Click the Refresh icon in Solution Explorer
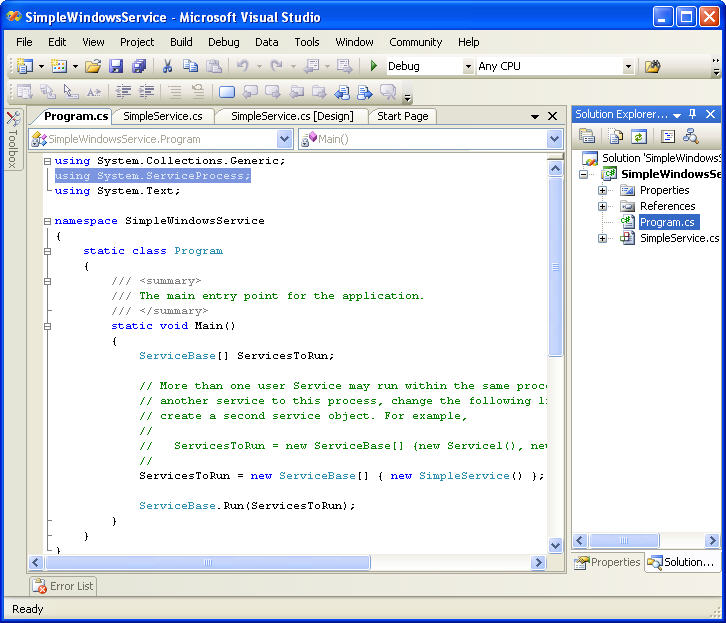This screenshot has width=726, height=623. tap(639, 136)
